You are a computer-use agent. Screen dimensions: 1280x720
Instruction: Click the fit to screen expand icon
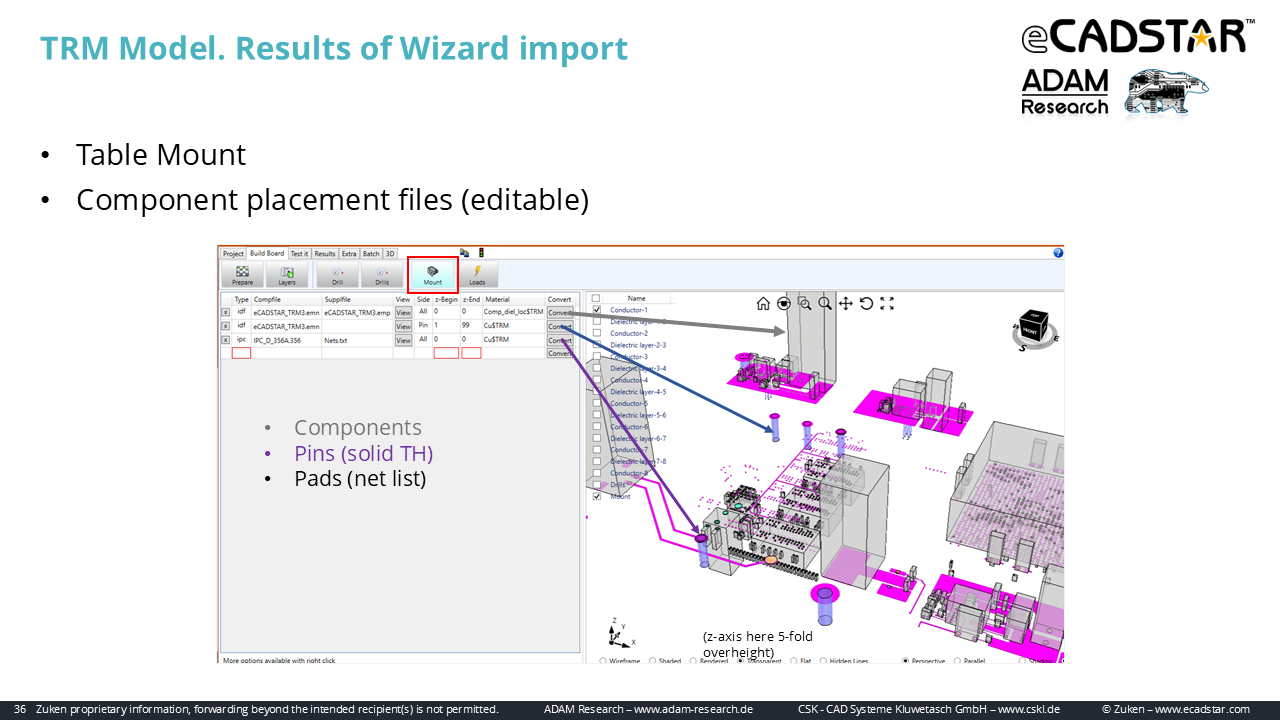[x=887, y=303]
